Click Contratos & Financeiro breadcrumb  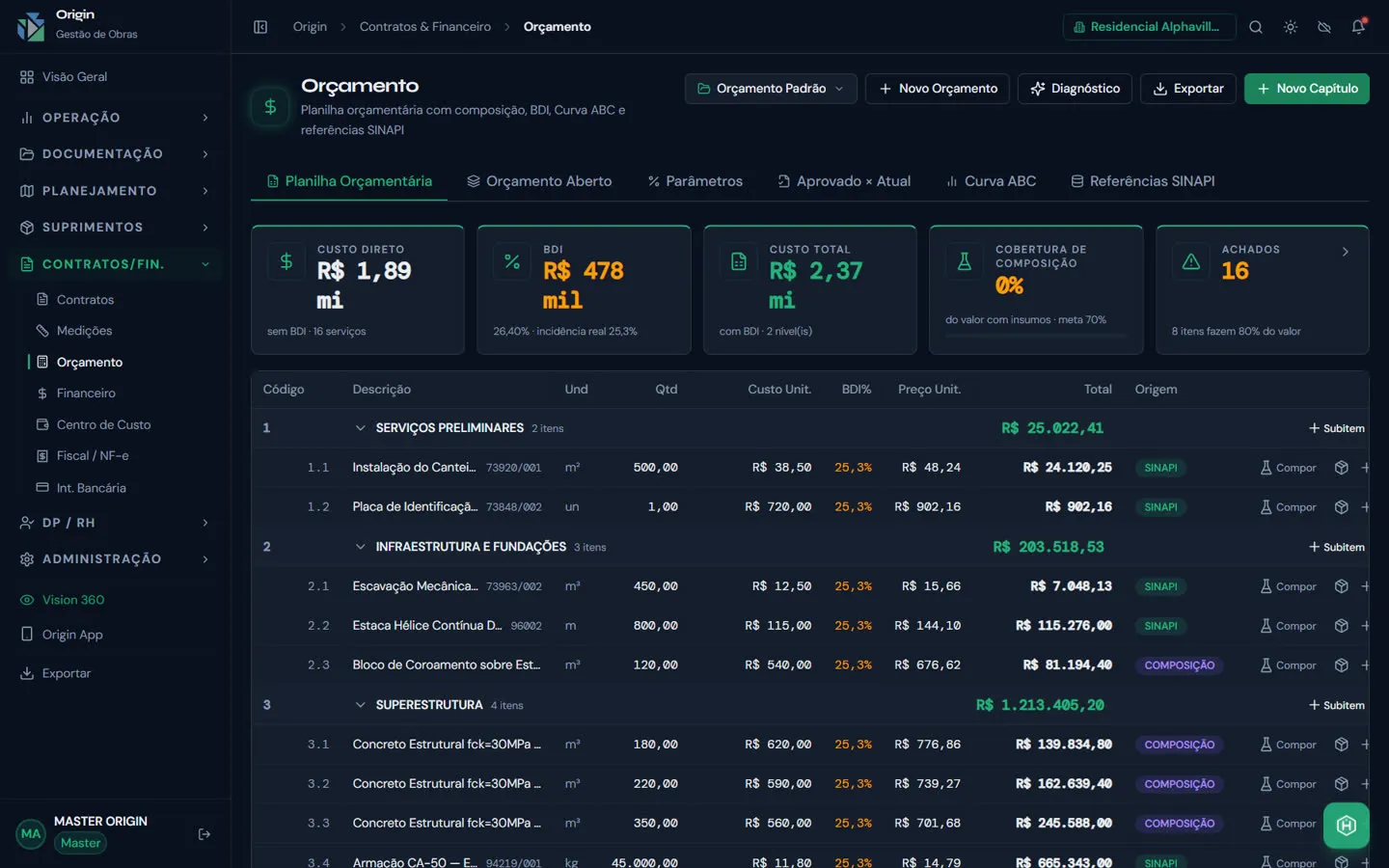[x=425, y=27]
